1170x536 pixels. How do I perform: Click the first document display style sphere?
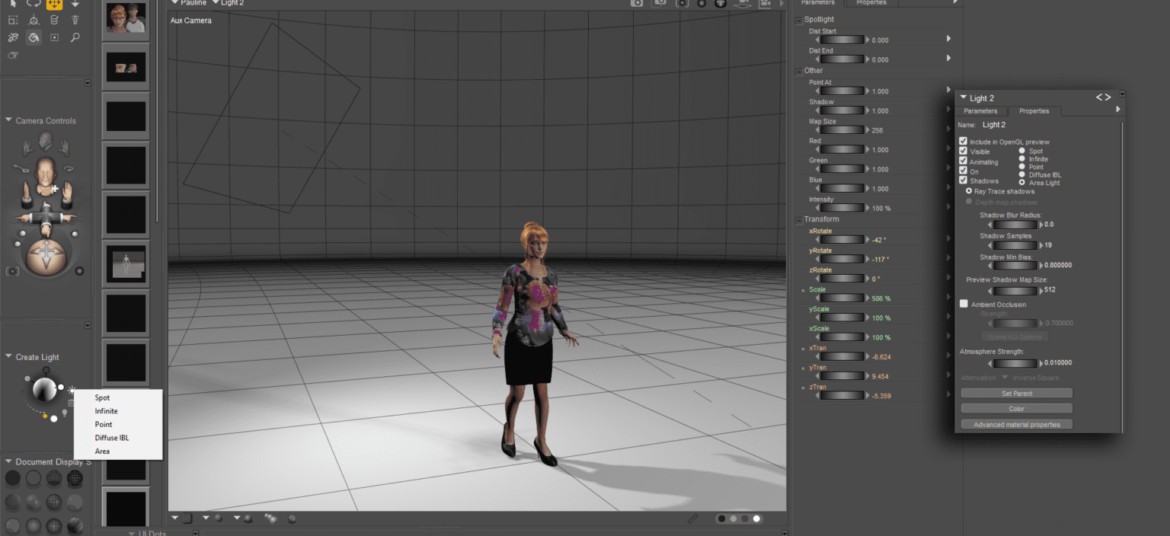(x=13, y=478)
